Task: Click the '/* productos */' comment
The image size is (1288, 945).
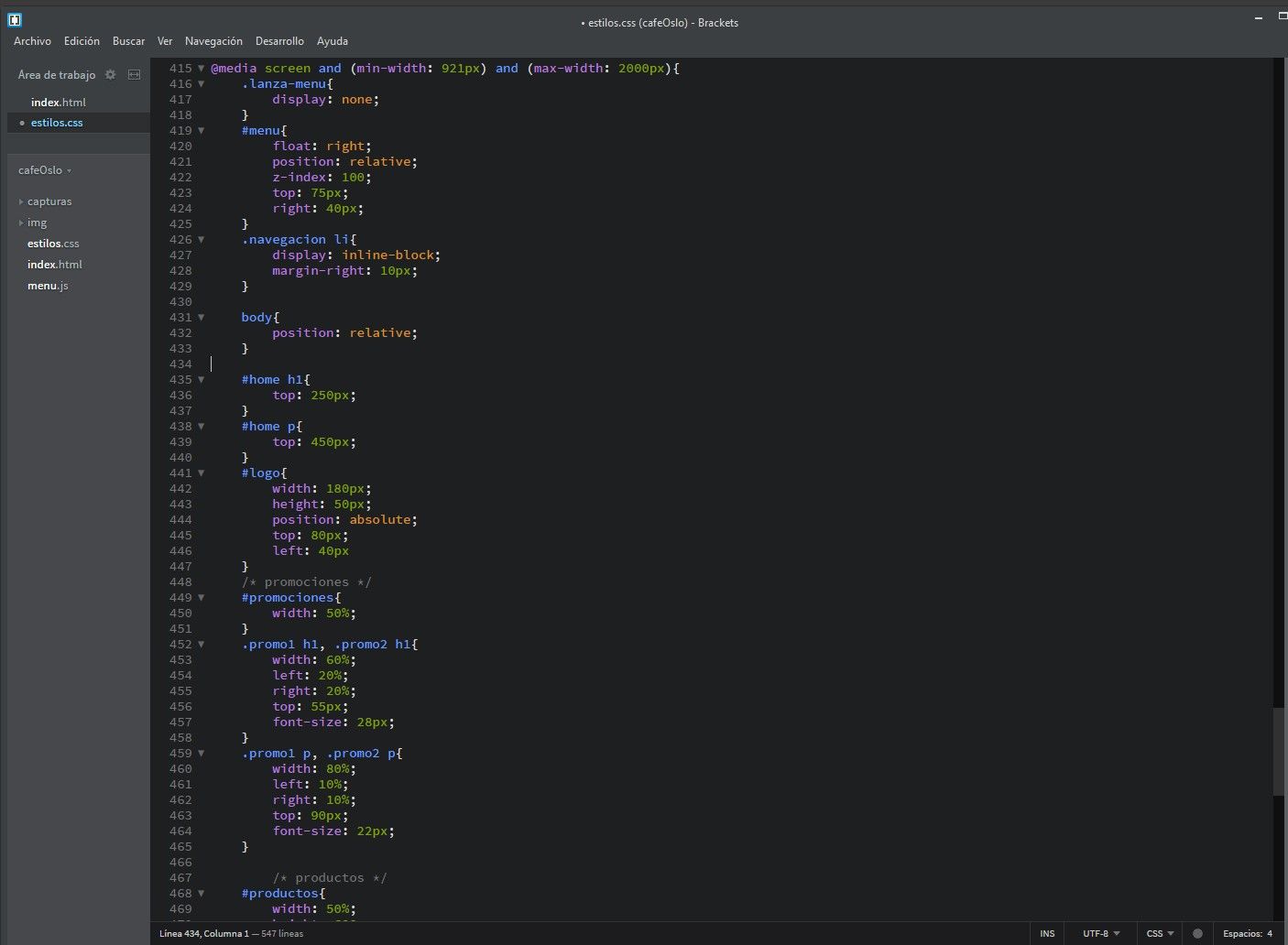Action: tap(330, 877)
